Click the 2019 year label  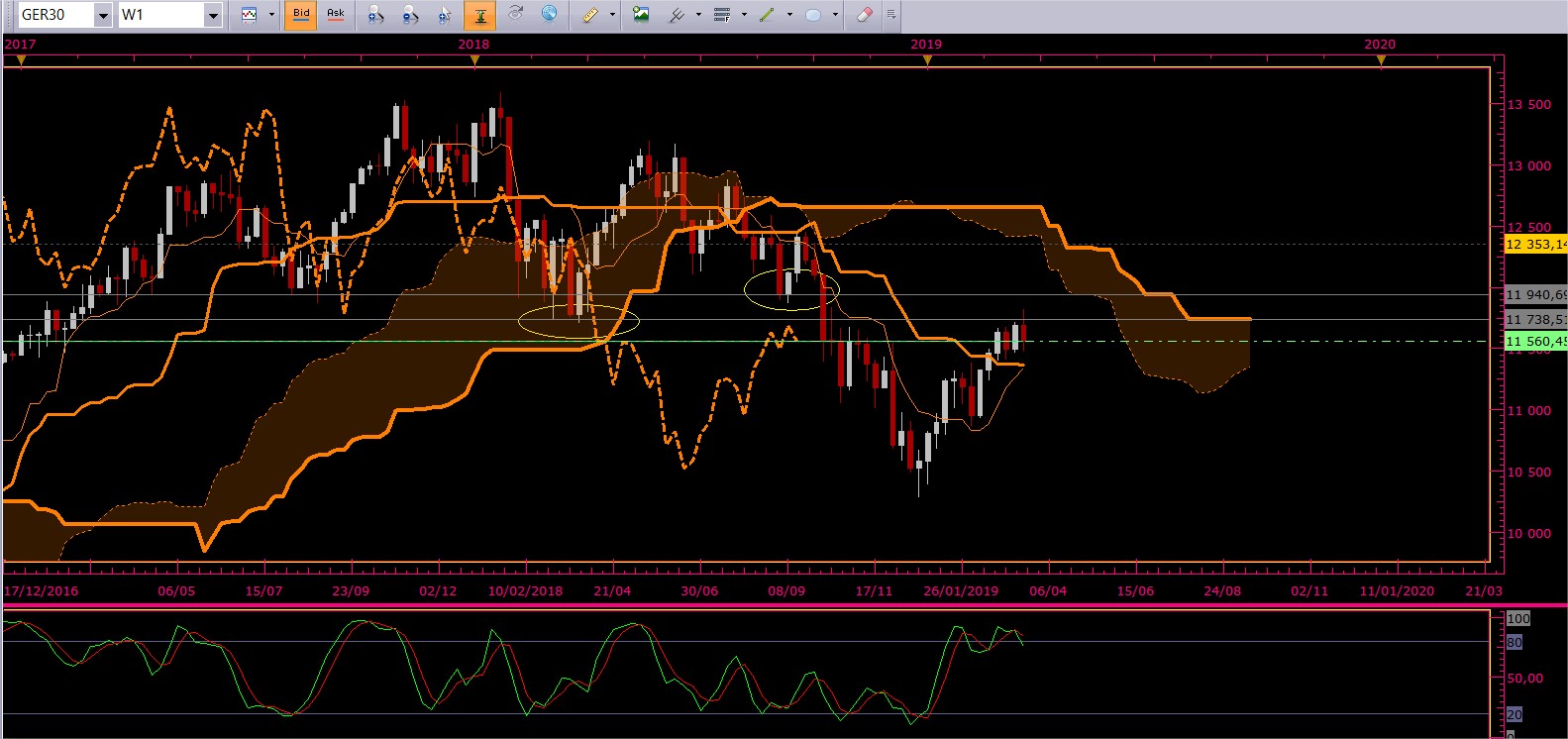(x=926, y=44)
